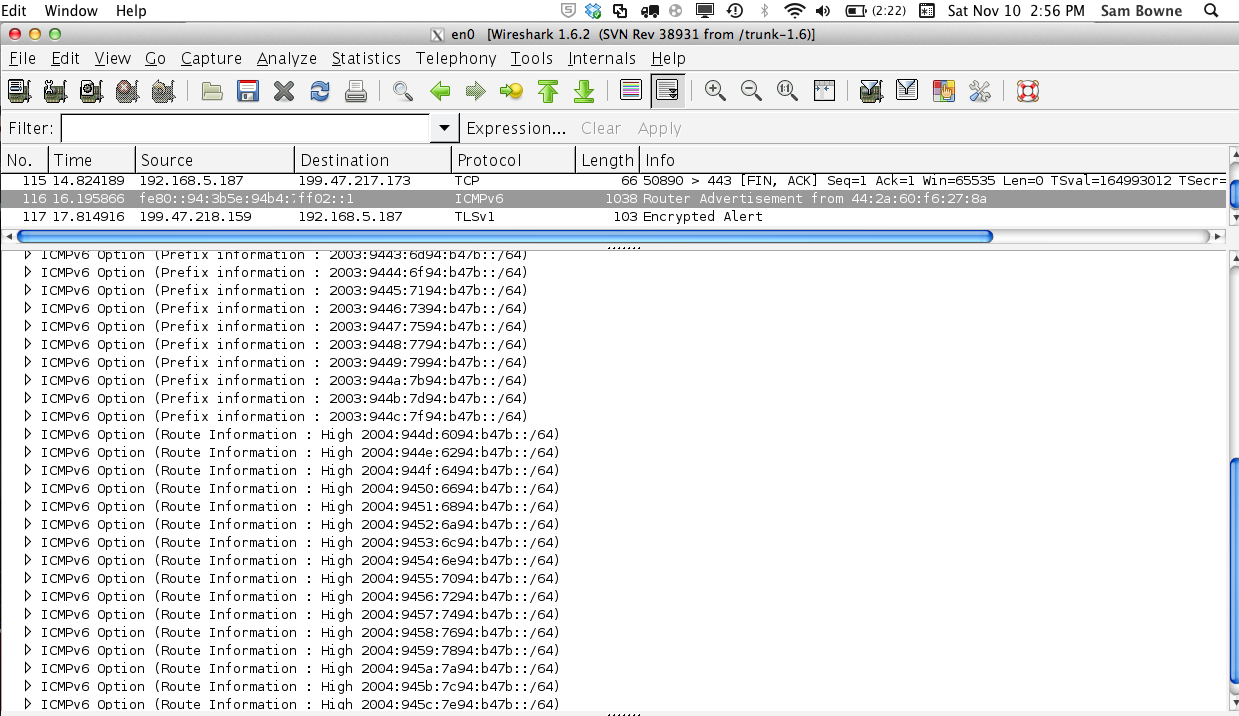Open the Telephony menu

pyautogui.click(x=456, y=58)
